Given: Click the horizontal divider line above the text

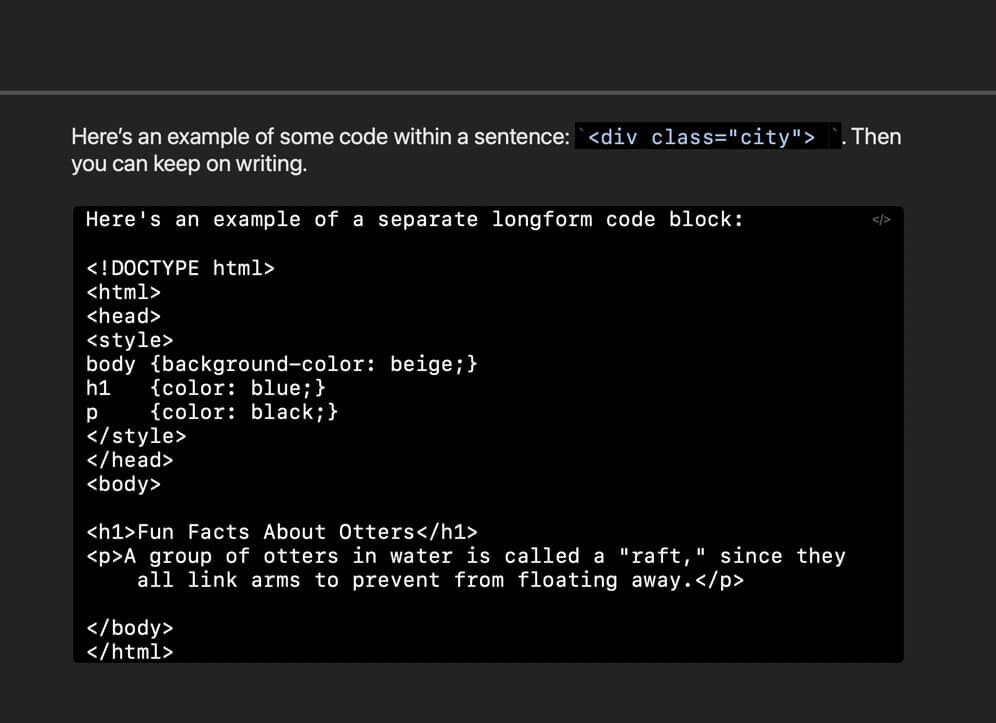Looking at the screenshot, I should pyautogui.click(x=498, y=93).
